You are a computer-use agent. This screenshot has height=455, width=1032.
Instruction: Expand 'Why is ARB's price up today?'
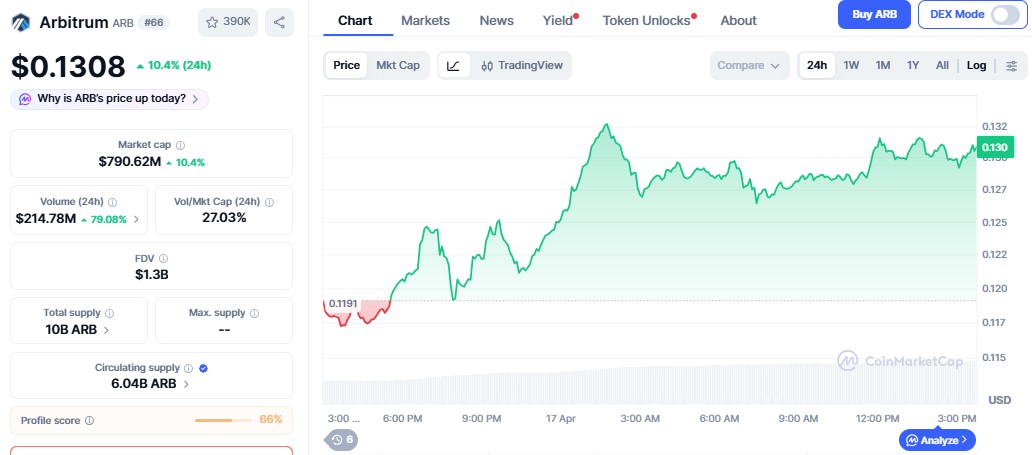(109, 99)
